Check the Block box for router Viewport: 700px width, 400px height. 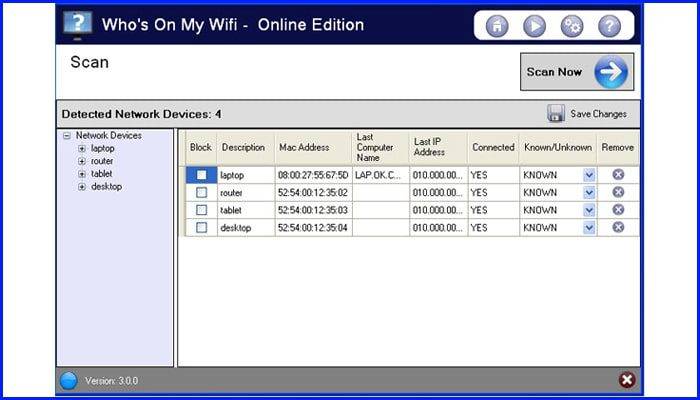coord(202,192)
